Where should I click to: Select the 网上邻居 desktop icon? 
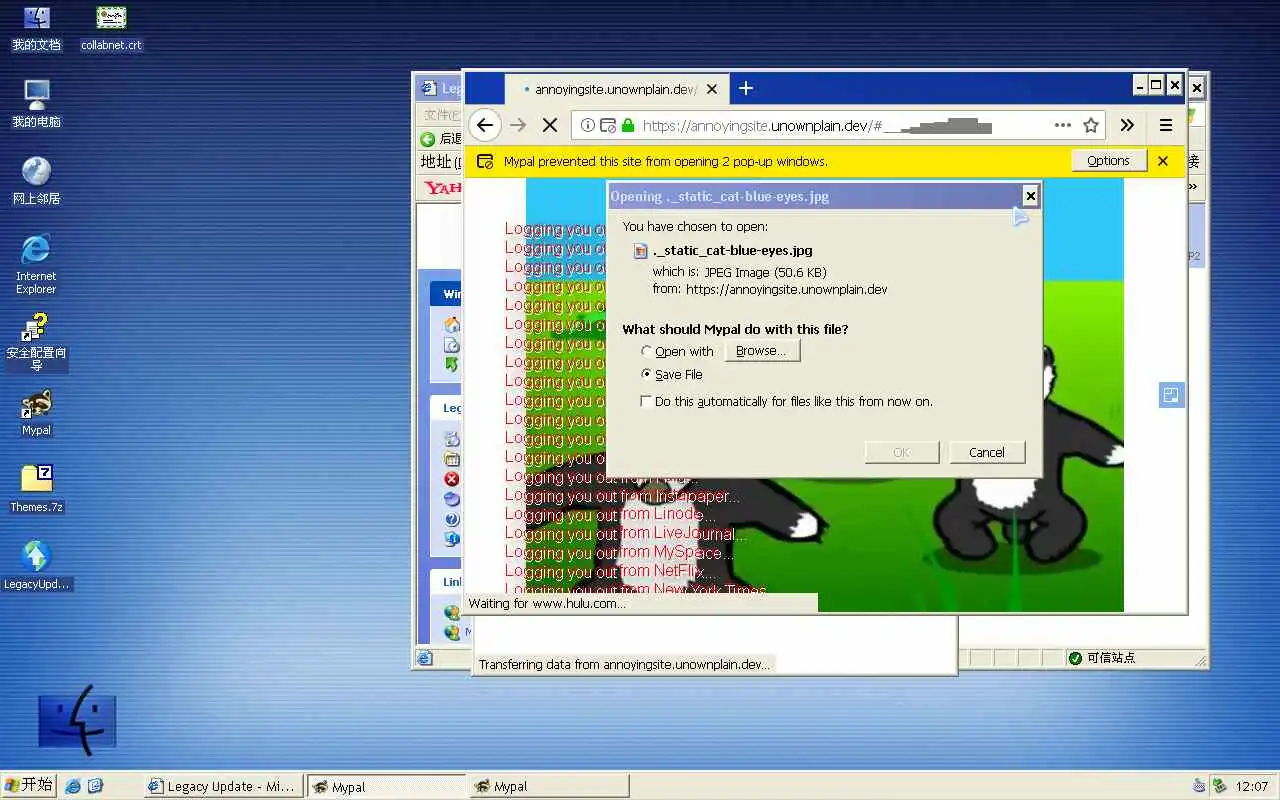click(x=36, y=181)
